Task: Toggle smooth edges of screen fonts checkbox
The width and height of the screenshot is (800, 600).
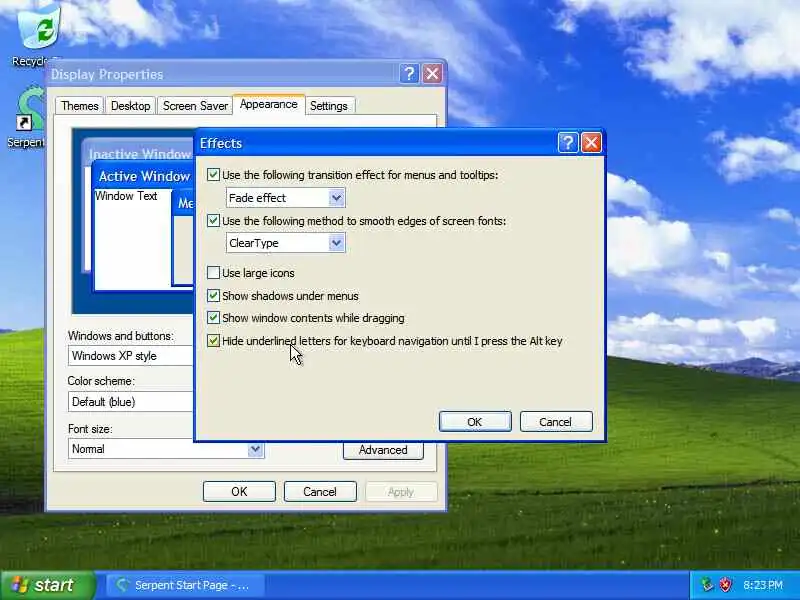Action: pyautogui.click(x=213, y=221)
